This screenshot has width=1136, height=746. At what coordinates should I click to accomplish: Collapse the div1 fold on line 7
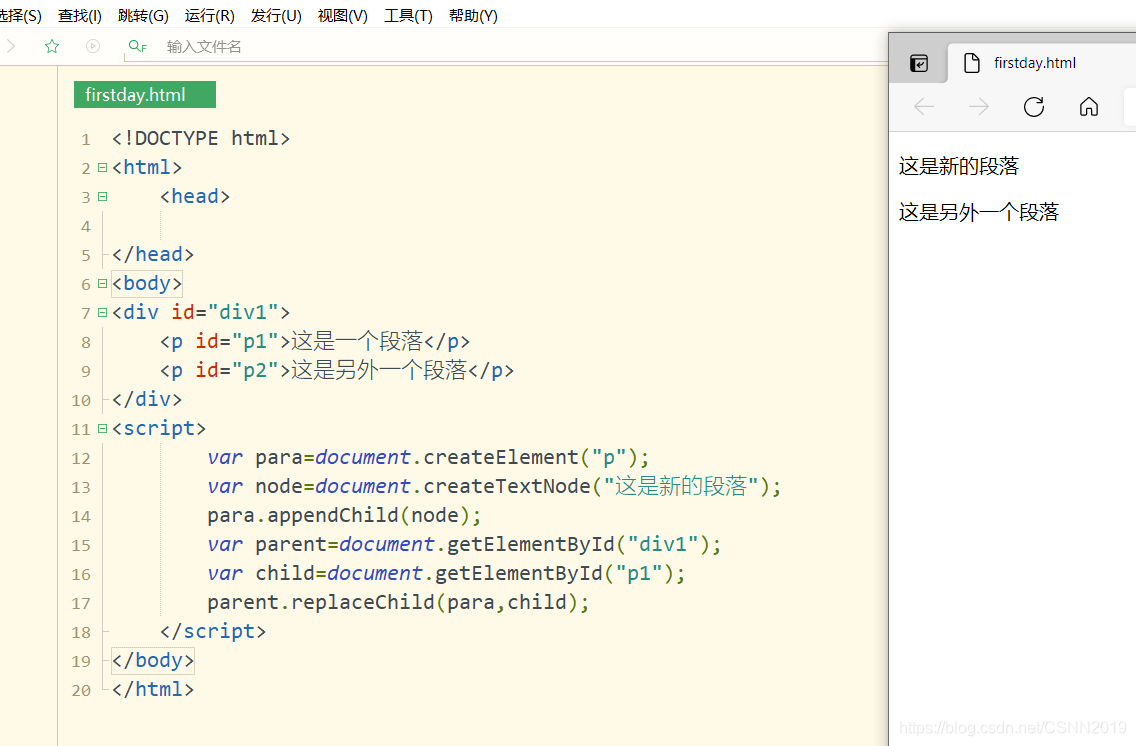(x=102, y=312)
